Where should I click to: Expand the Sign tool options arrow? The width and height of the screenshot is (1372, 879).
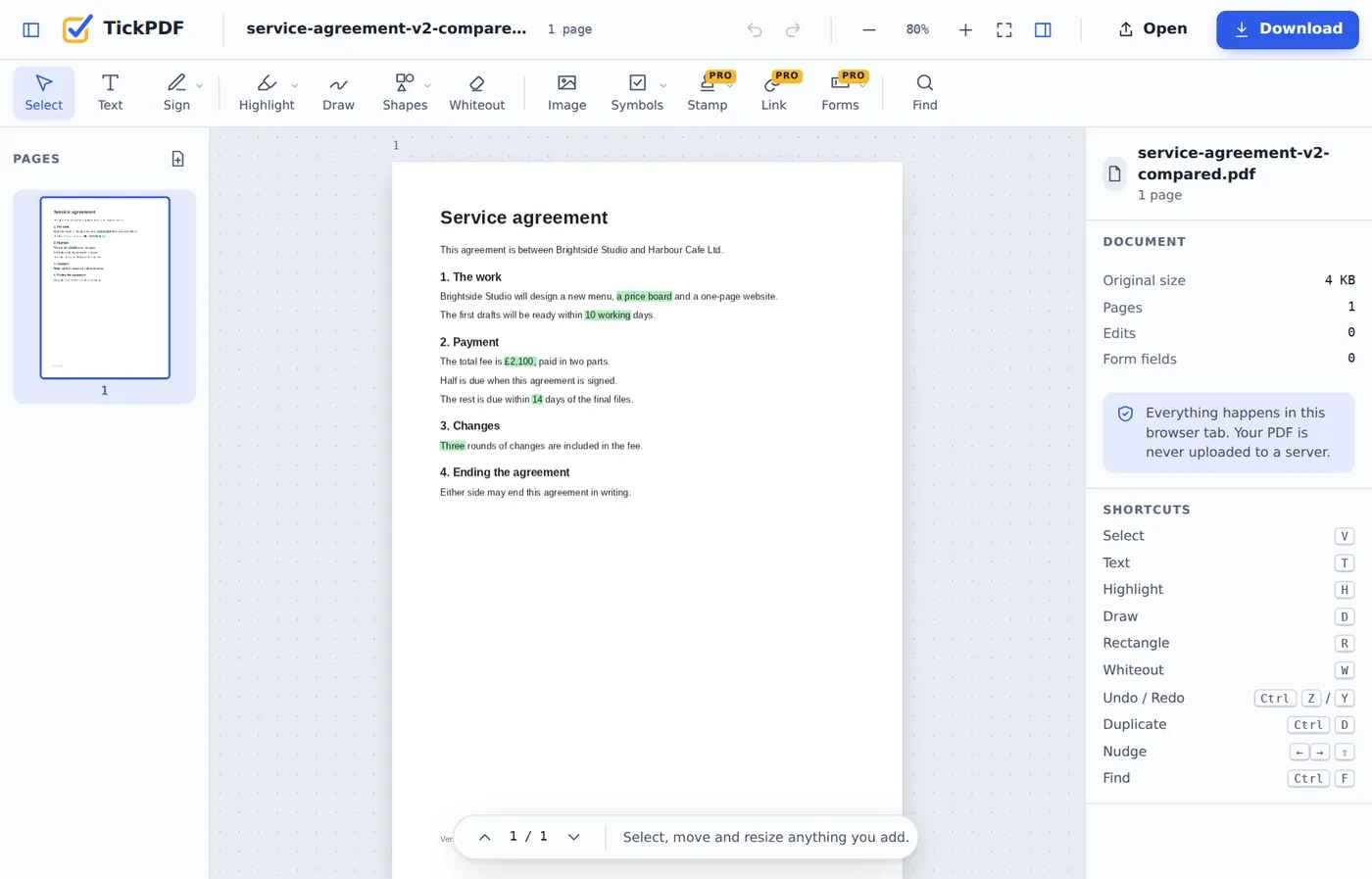click(199, 85)
